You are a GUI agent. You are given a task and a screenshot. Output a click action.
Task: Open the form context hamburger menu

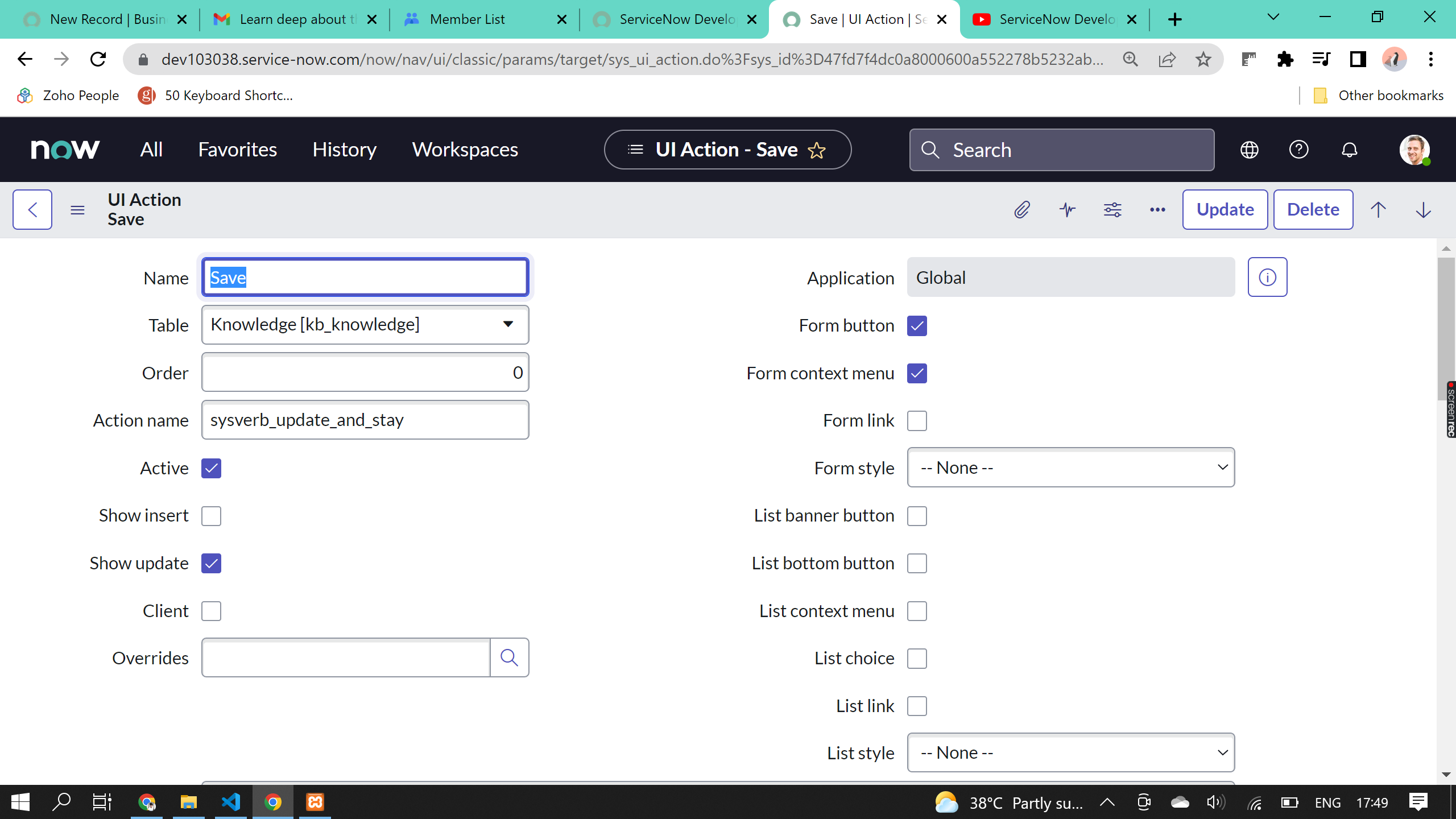77,209
